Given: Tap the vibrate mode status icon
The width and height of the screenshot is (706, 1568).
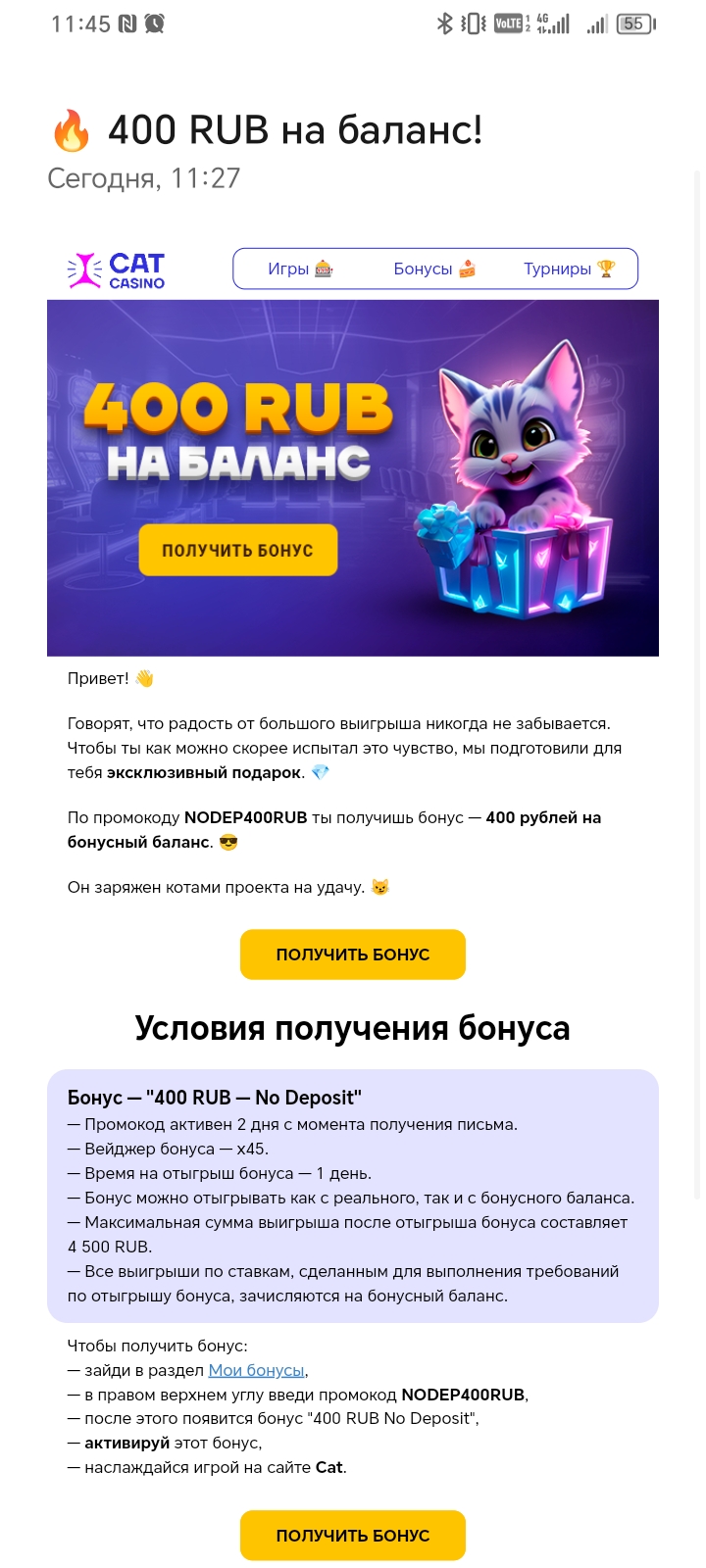Looking at the screenshot, I should click(474, 24).
